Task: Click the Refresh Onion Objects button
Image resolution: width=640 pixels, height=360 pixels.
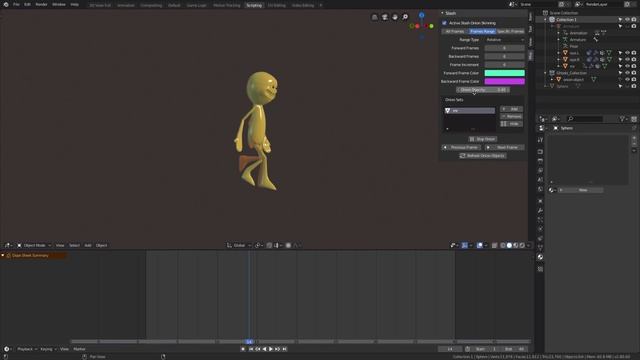Action: click(483, 156)
